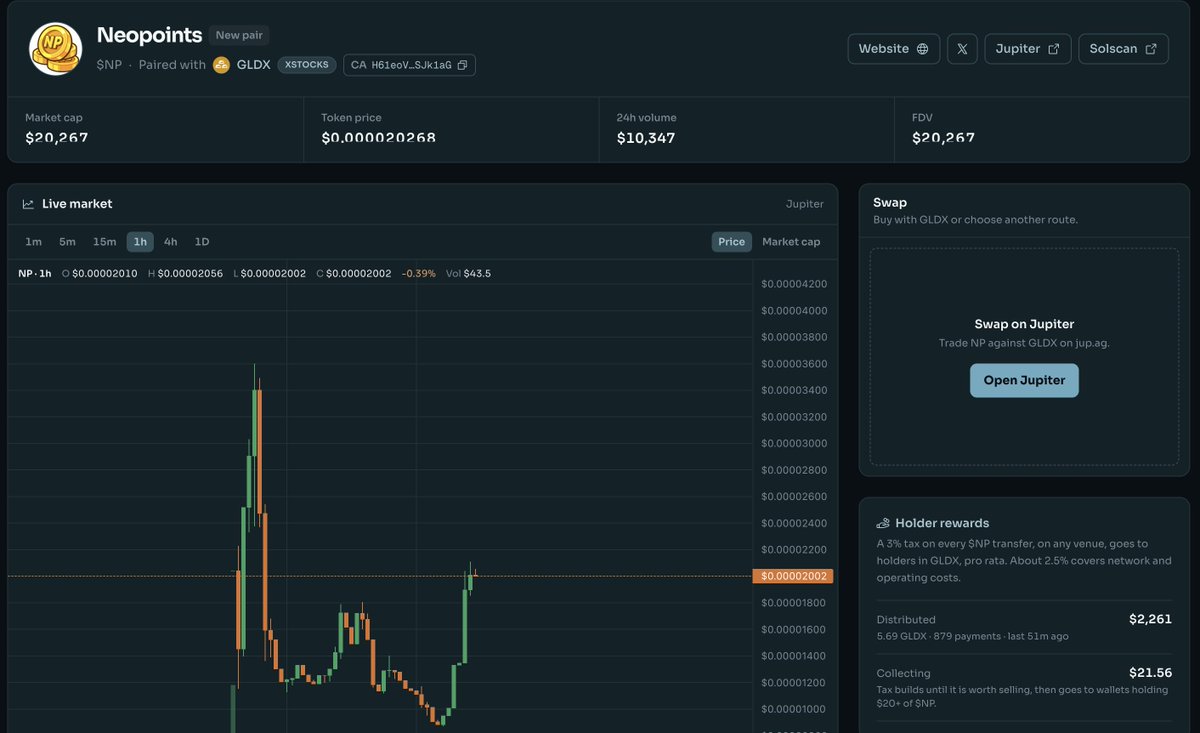This screenshot has height=733, width=1200.
Task: Click the Swap on Jupiter heading
Action: [x=1024, y=324]
